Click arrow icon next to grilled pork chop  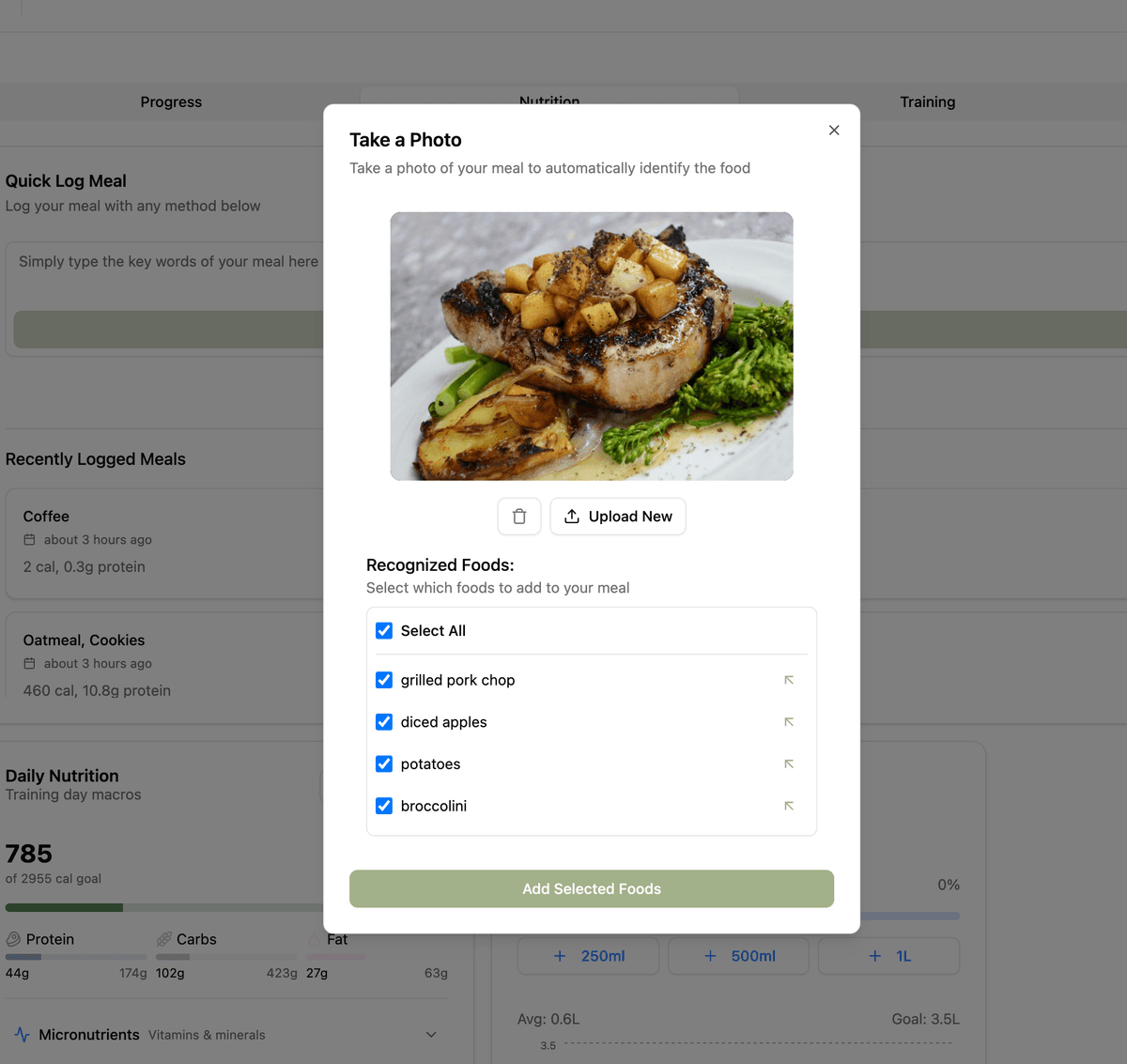tap(789, 680)
